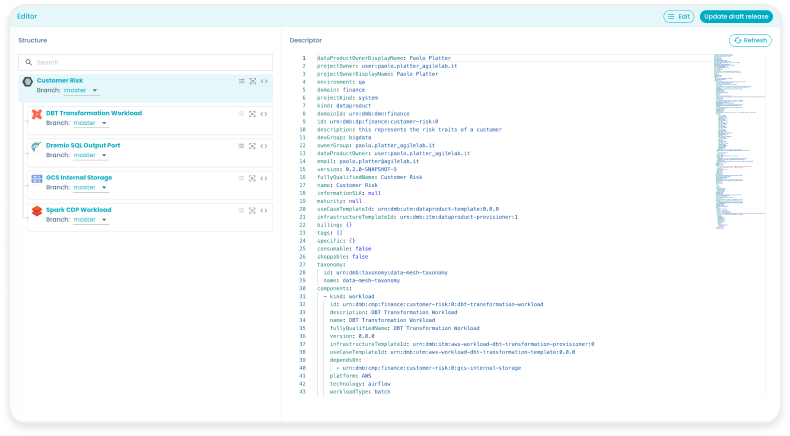
Task: Change branch for Spark CDP Workload
Action: (91, 219)
